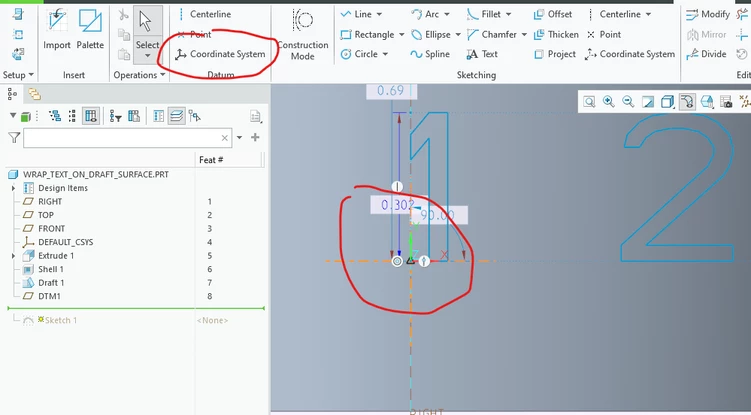Viewport: 751px width, 415px height.
Task: Select the Import tool in Insert group
Action: point(57,30)
